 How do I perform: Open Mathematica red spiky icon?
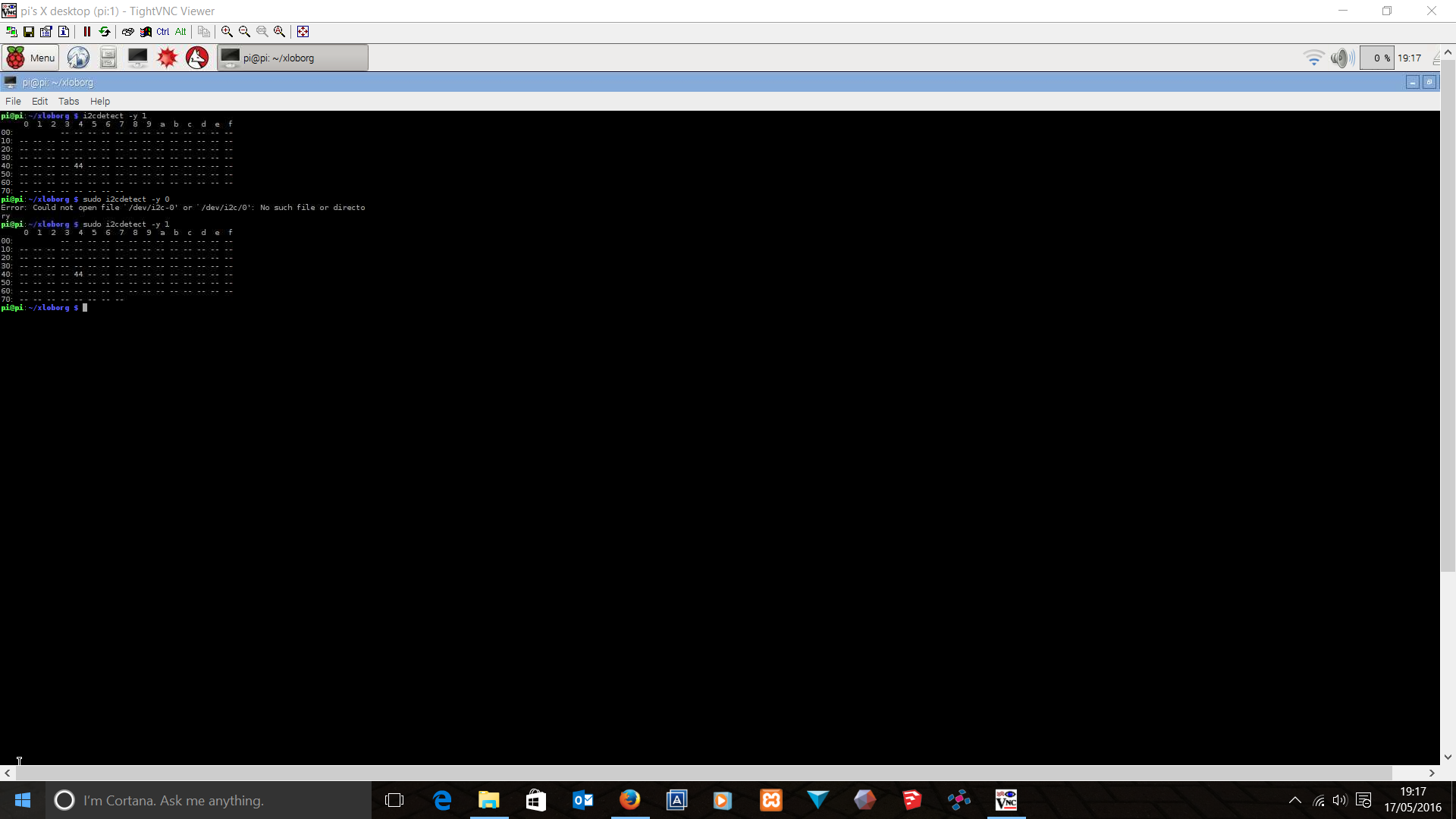click(x=168, y=58)
